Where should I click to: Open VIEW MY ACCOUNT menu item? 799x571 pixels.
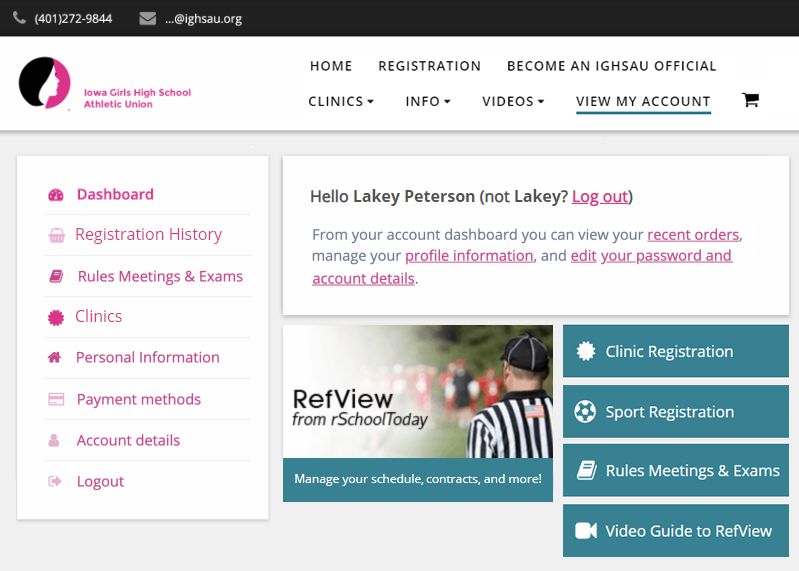pyautogui.click(x=643, y=101)
